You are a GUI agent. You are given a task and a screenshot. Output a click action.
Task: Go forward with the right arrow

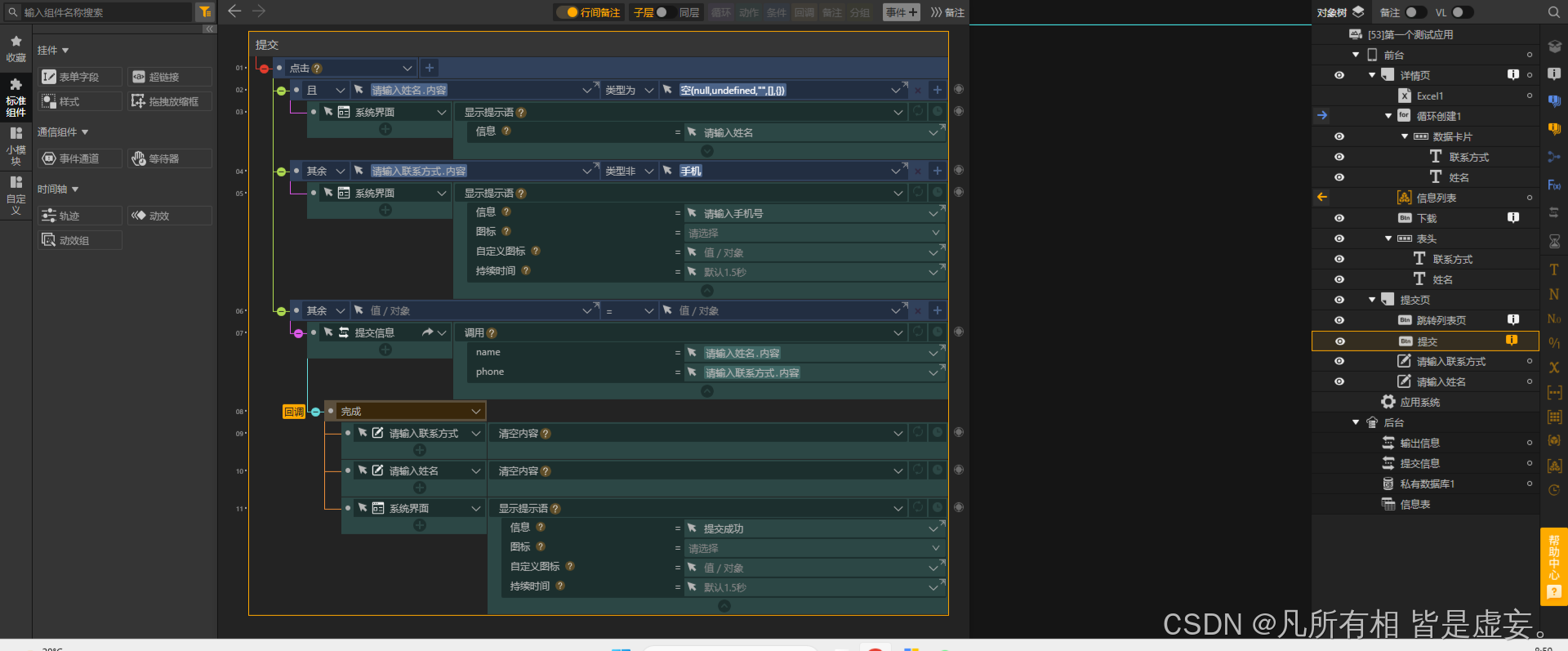tap(259, 11)
